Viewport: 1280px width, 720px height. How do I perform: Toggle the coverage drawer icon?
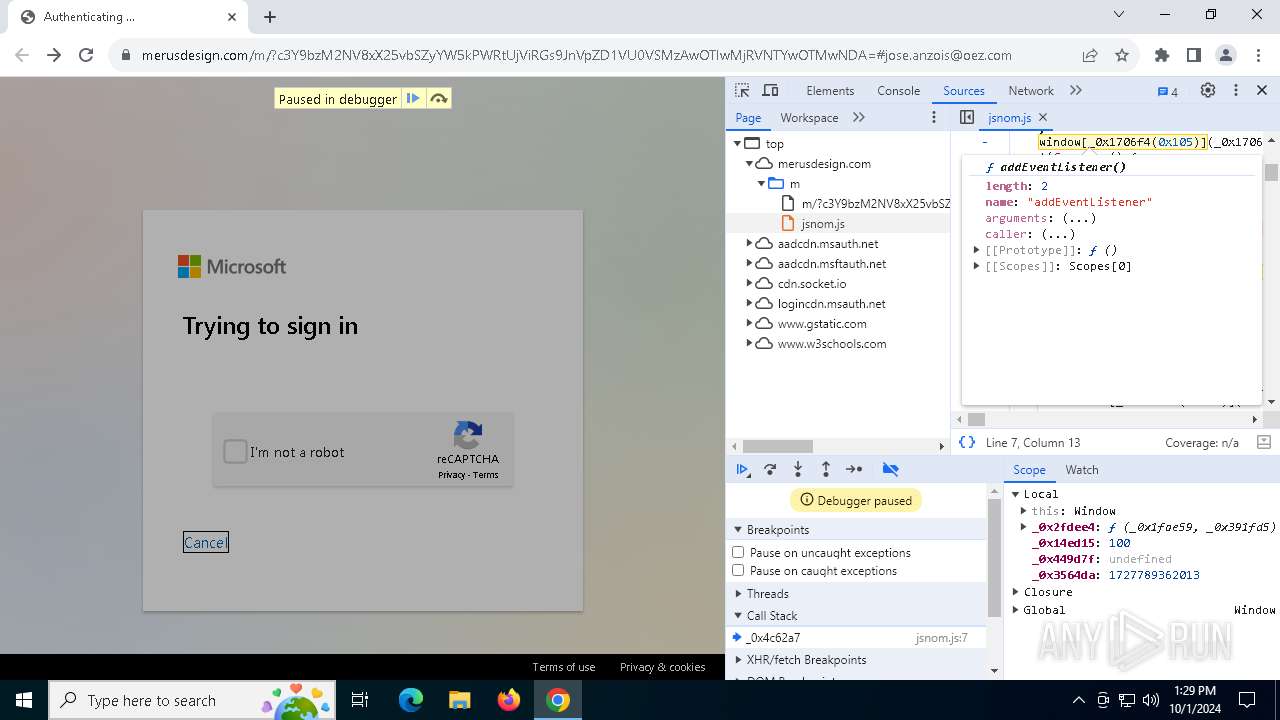coord(1263,442)
